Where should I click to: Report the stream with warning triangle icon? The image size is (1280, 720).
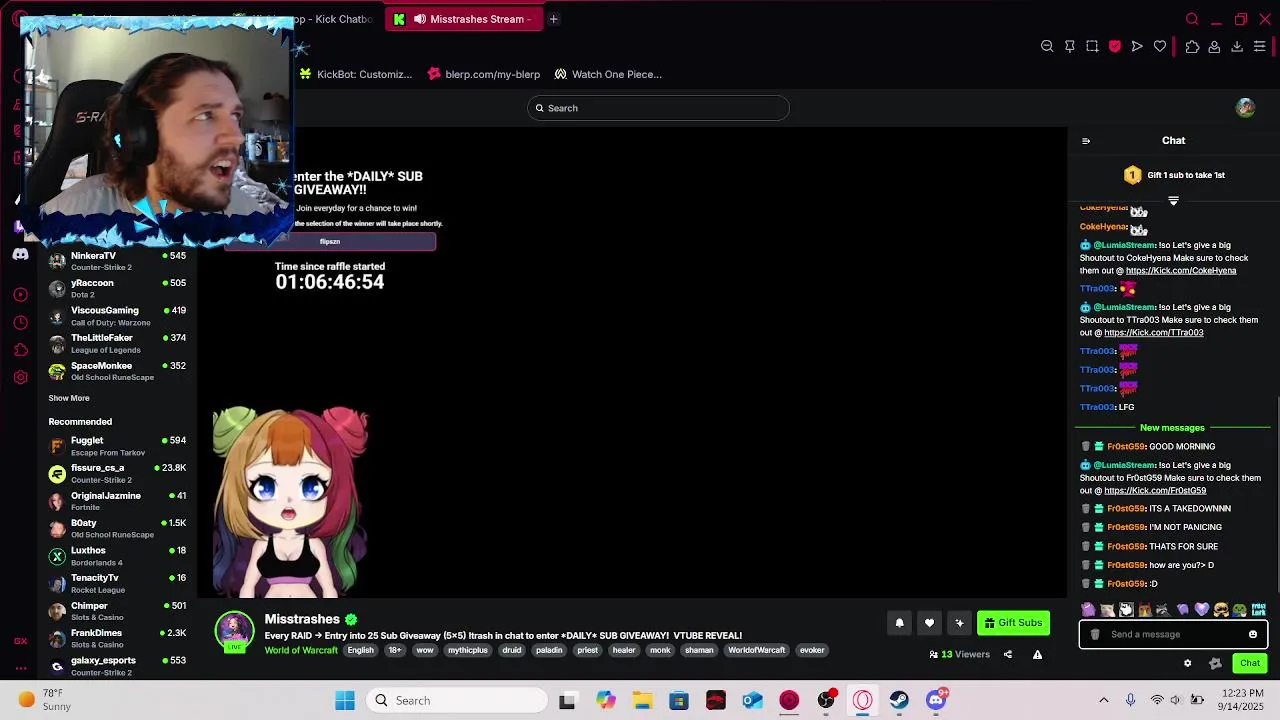click(1037, 655)
